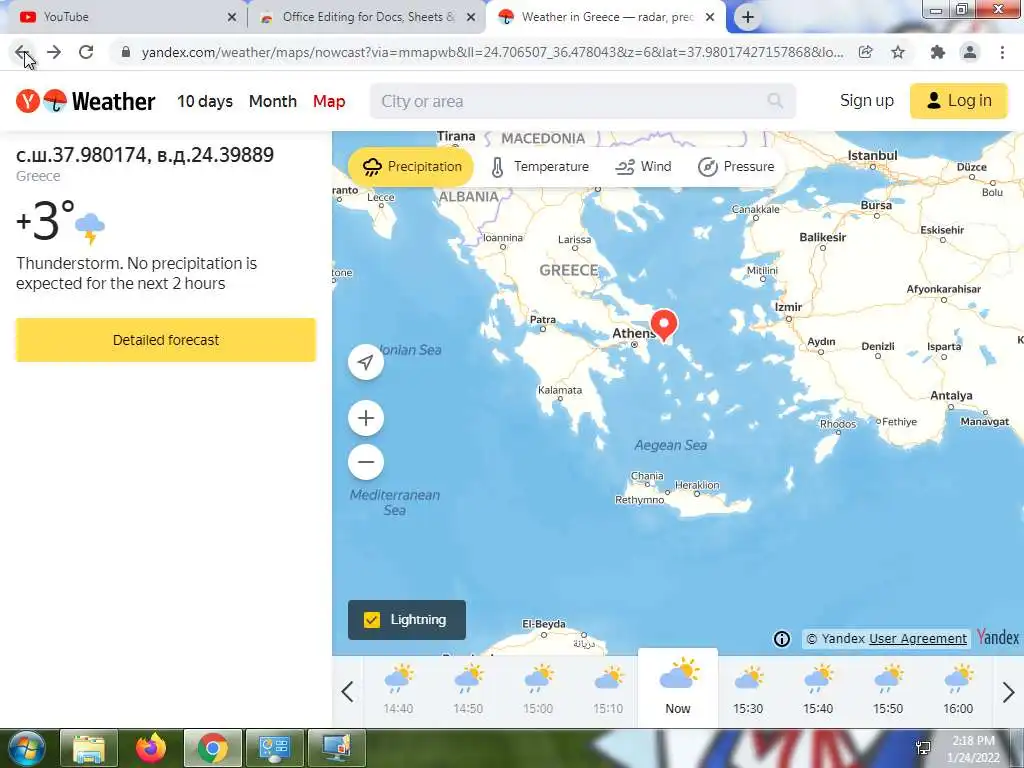Select the 15:40 timeline slot

point(818,690)
